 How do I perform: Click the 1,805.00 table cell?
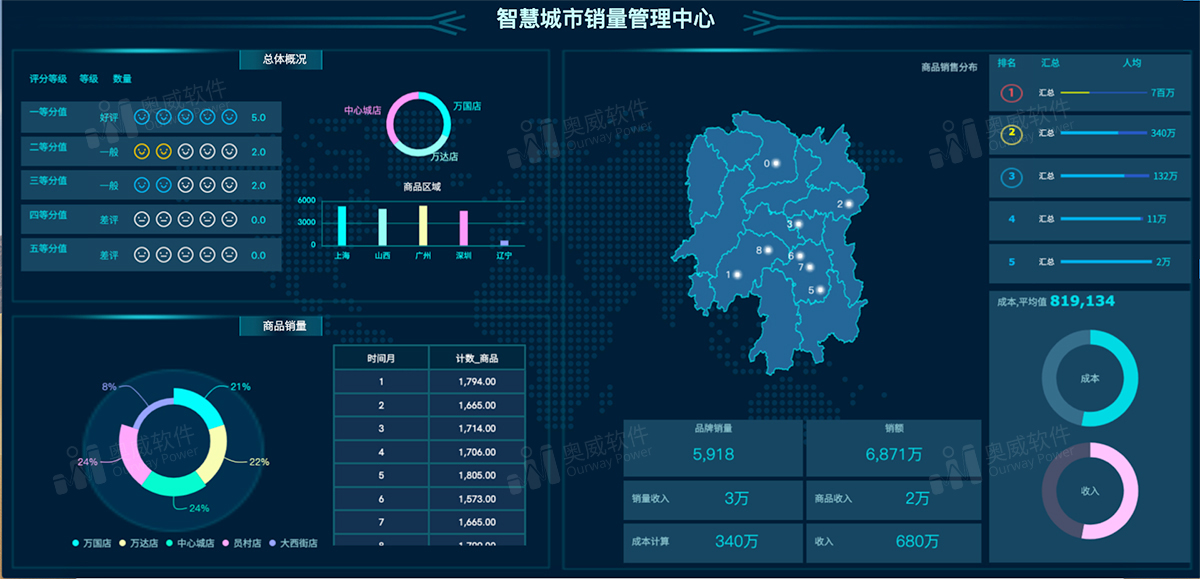point(476,475)
